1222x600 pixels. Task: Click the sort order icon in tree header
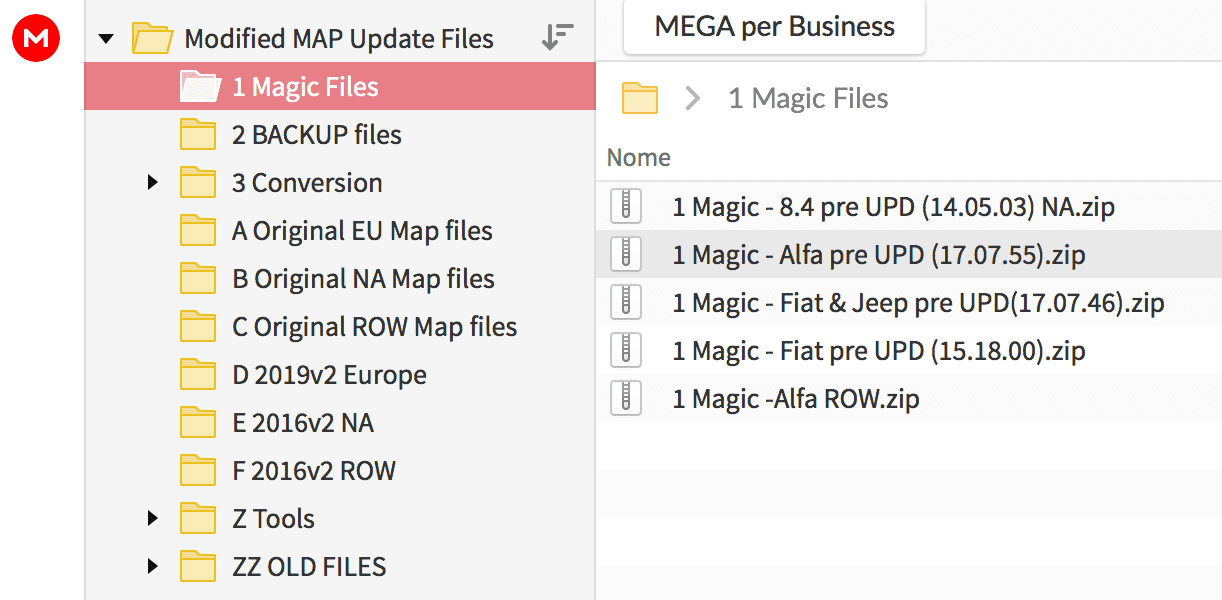(557, 37)
